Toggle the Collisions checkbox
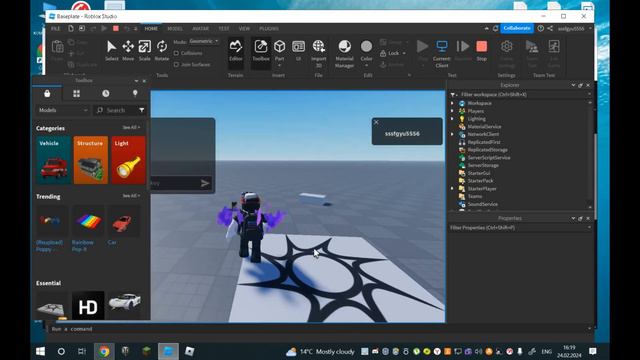Image resolution: width=640 pixels, height=360 pixels. (x=176, y=53)
